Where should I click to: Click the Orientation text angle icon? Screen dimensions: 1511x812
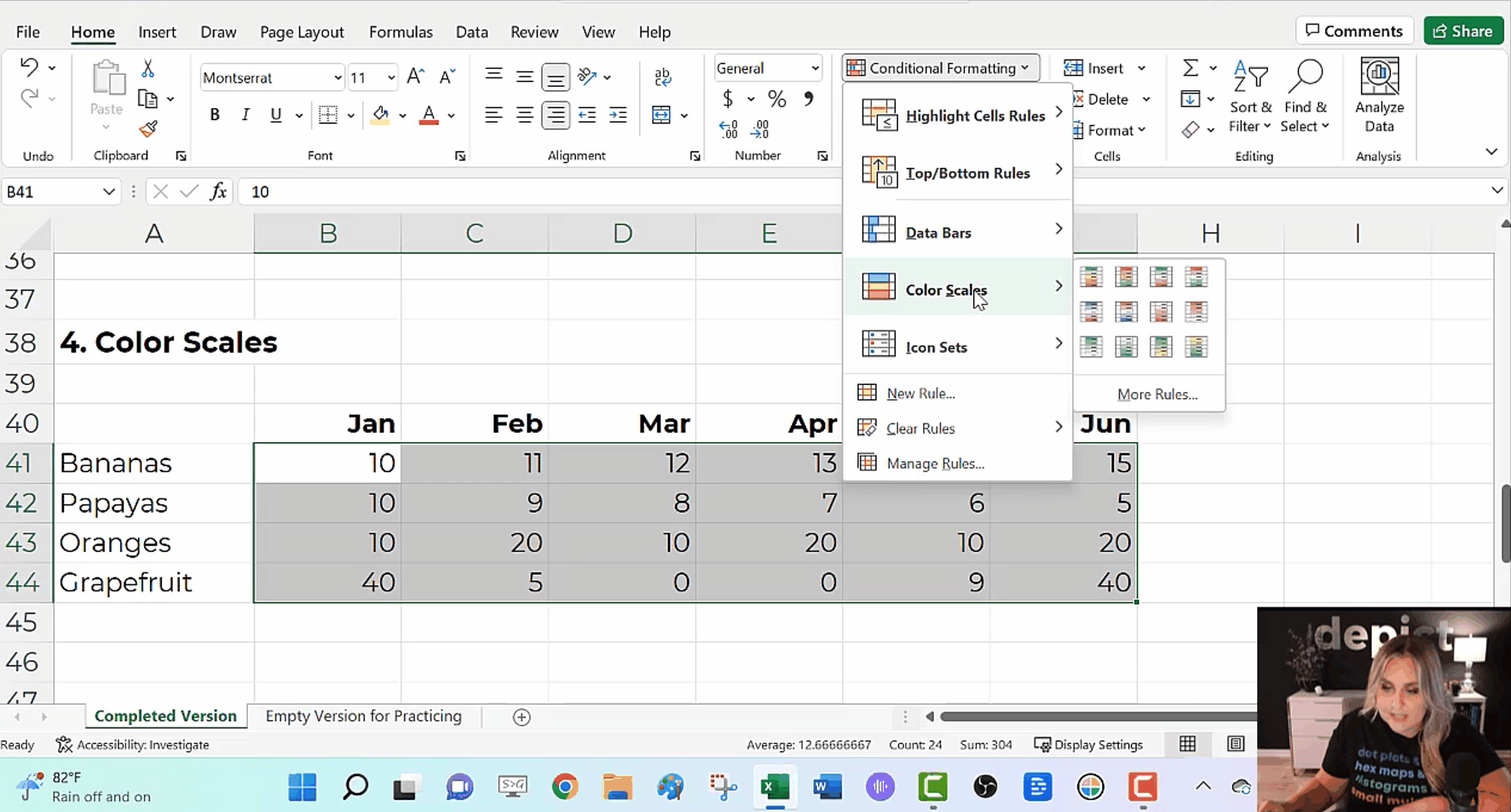(x=587, y=77)
